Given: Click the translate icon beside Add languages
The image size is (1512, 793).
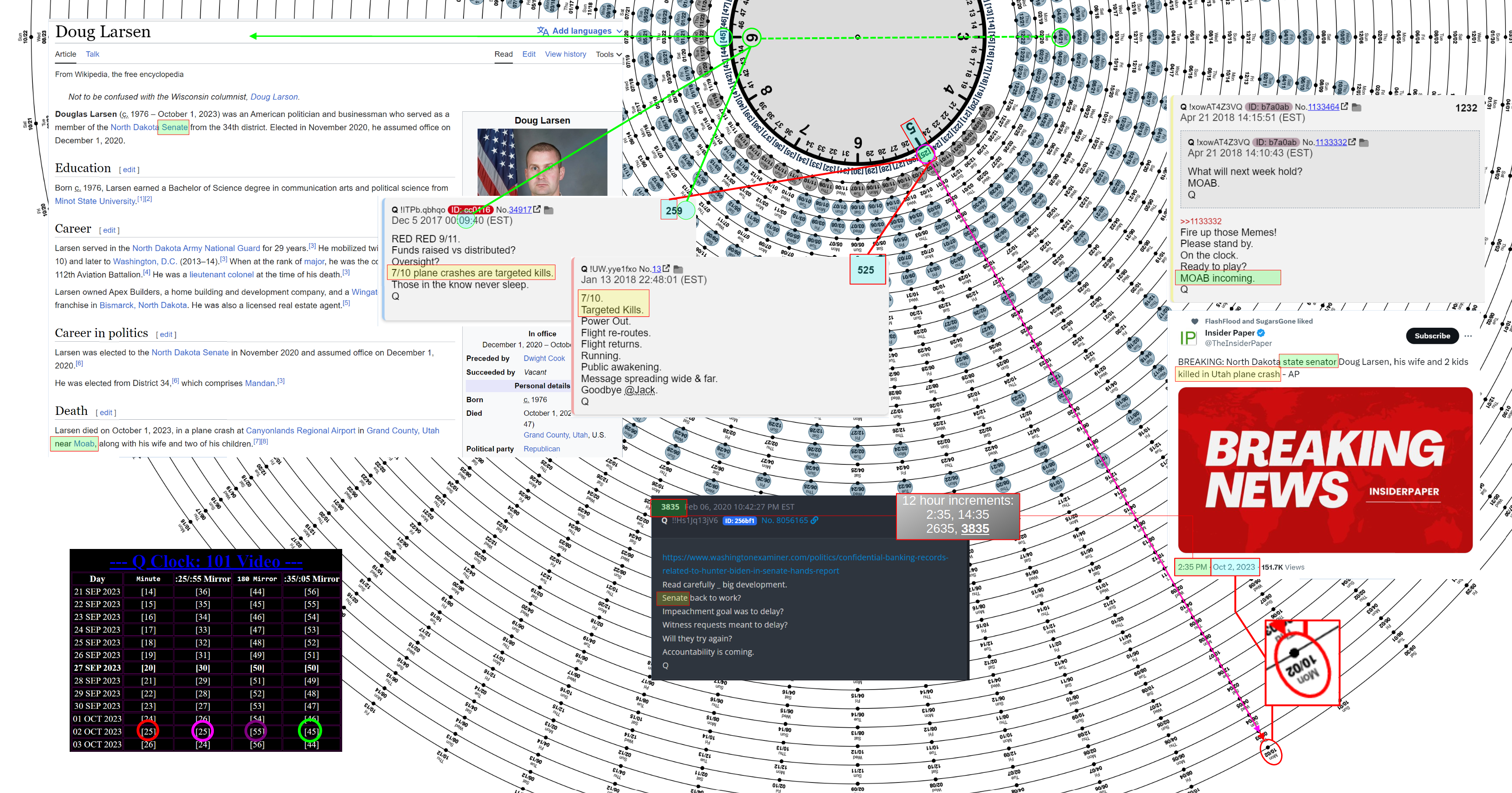Looking at the screenshot, I should click(x=543, y=31).
